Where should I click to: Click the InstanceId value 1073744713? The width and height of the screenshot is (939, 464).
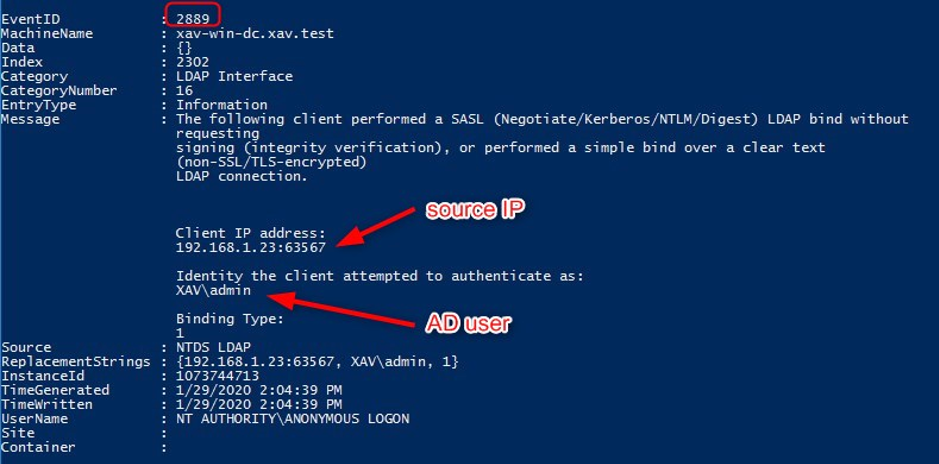(x=217, y=376)
